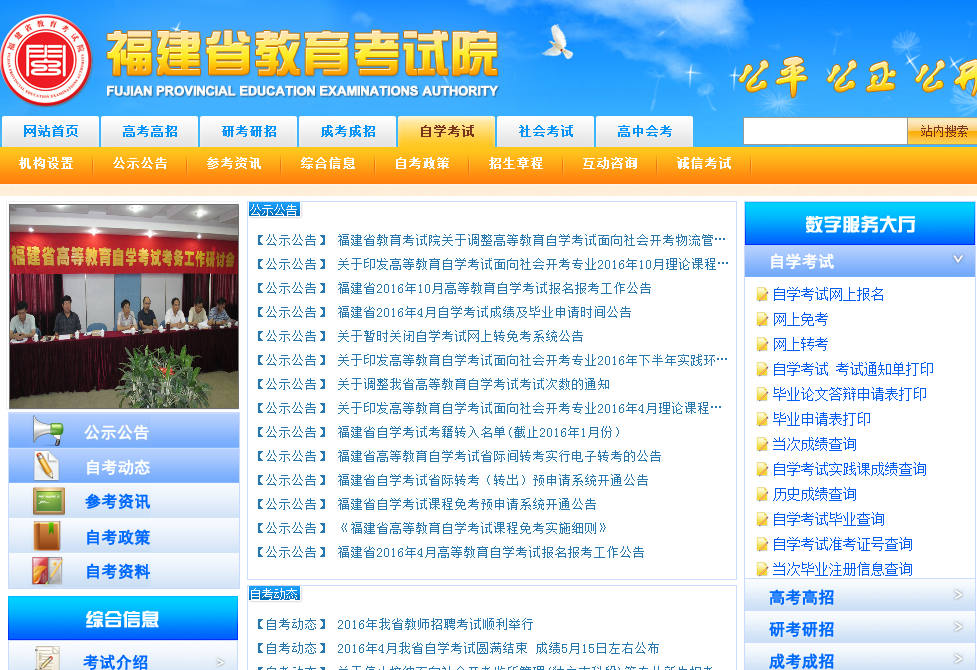
Task: Click the green chalkboard icon beside 参考资讯
Action: [x=49, y=501]
